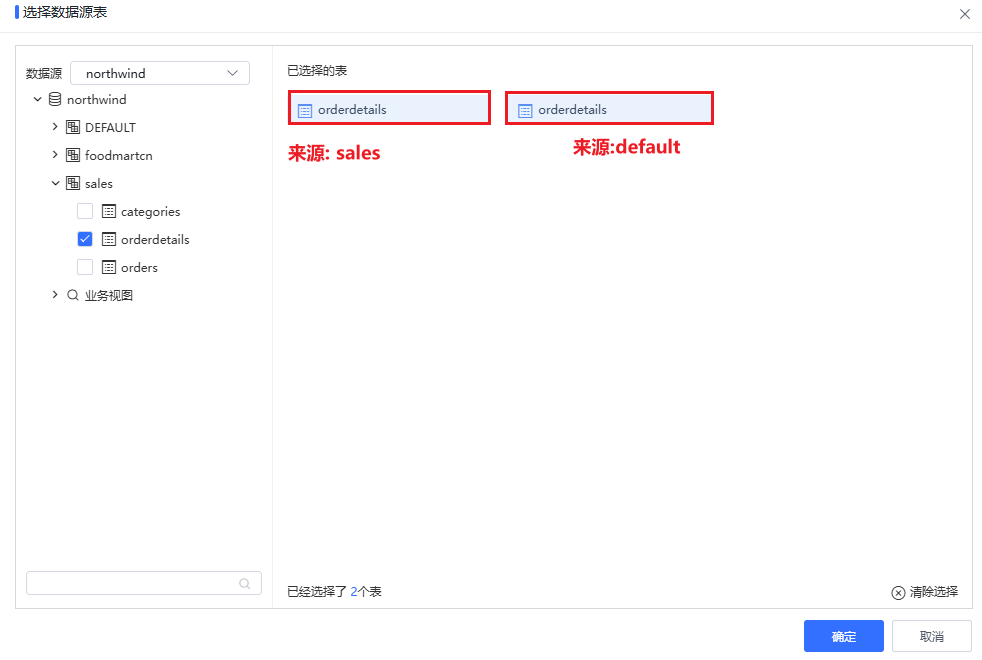
Task: Click the search magnifier icon in search box
Action: pyautogui.click(x=244, y=584)
